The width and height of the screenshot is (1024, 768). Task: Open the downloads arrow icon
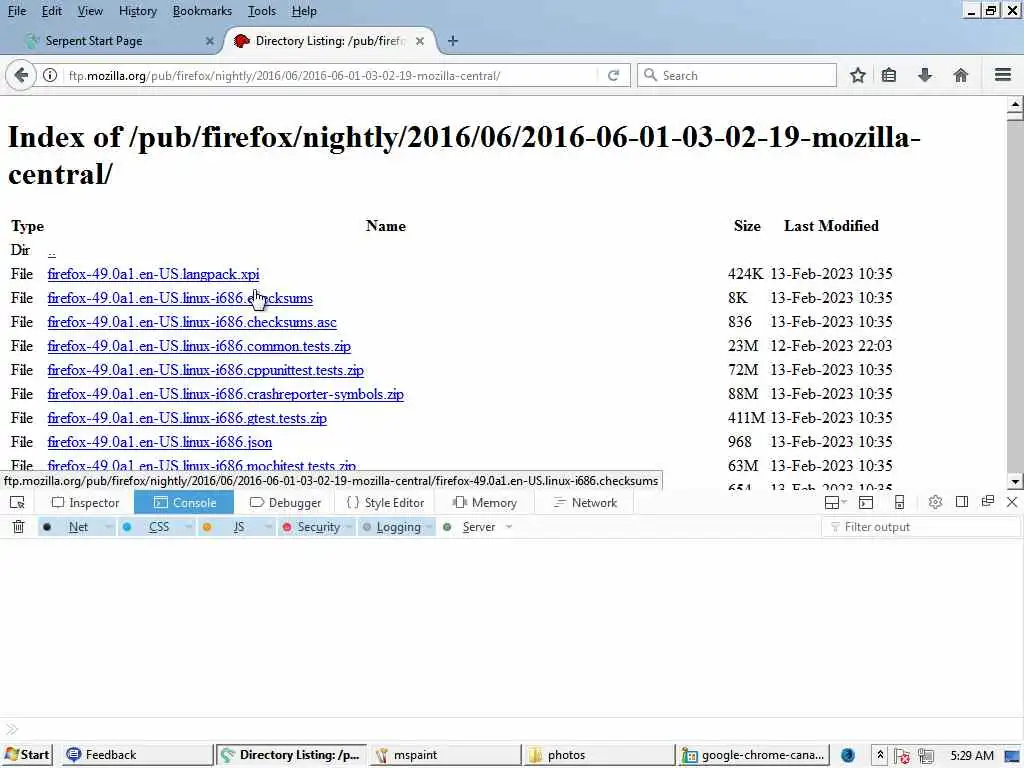tap(925, 75)
